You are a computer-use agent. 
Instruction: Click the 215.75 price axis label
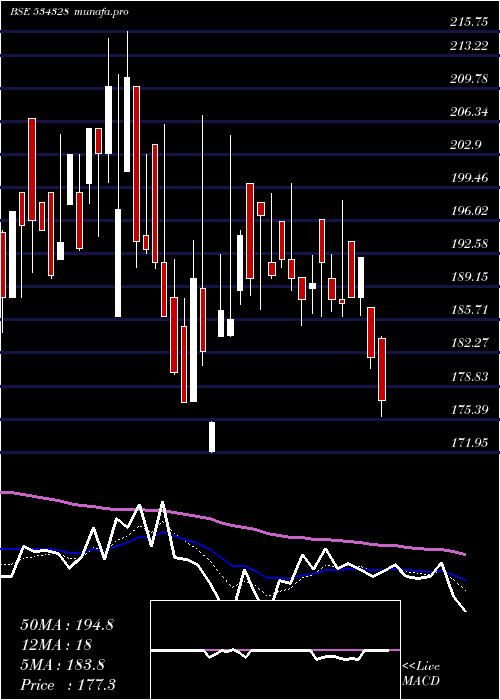tap(469, 22)
